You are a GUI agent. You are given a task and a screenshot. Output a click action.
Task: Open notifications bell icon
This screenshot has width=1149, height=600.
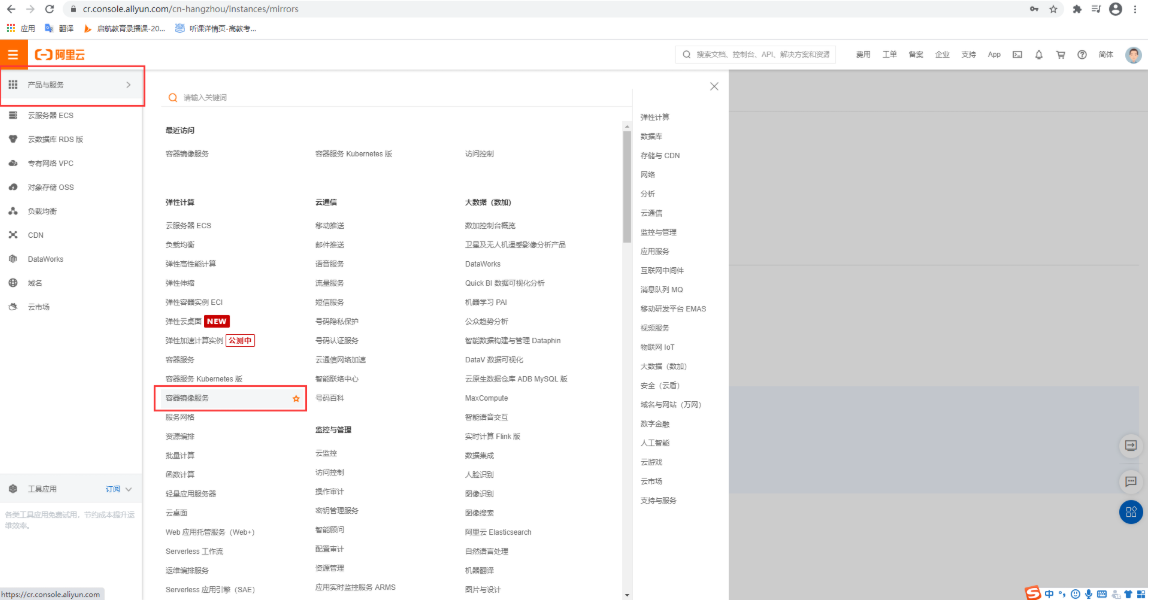pyautogui.click(x=1038, y=54)
